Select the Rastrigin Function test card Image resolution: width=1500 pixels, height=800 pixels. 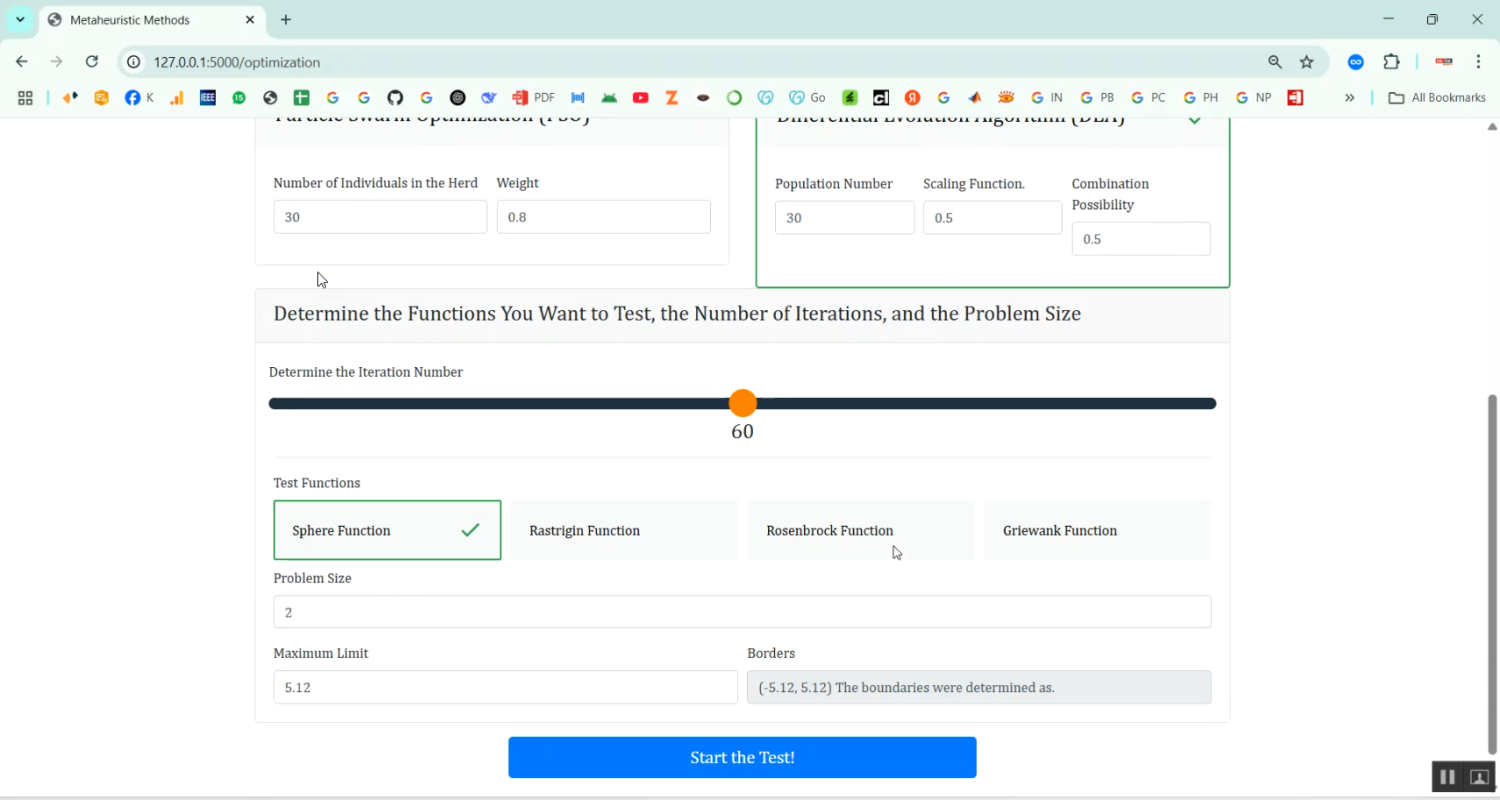(624, 530)
